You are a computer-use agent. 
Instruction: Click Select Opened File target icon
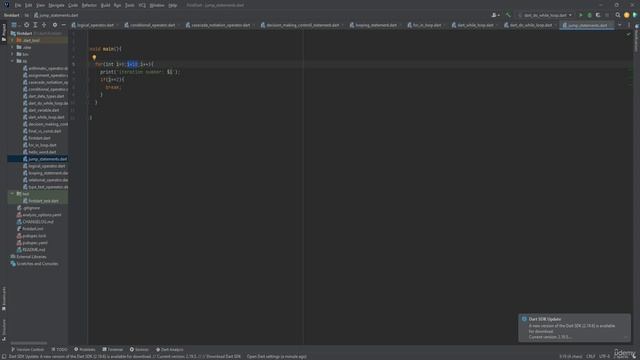27,25
